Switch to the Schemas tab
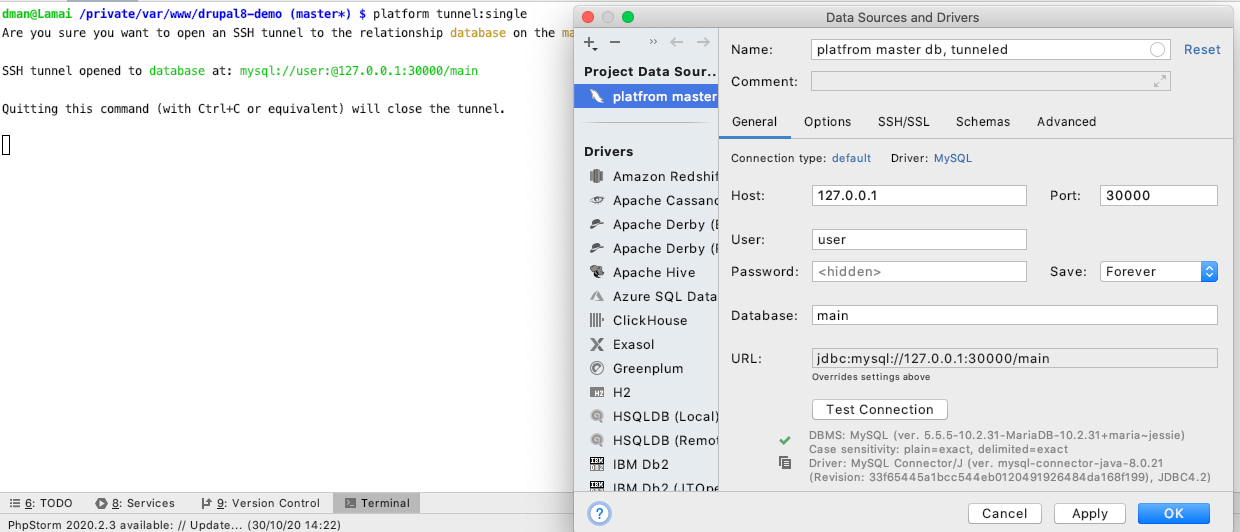1240x532 pixels. (983, 121)
